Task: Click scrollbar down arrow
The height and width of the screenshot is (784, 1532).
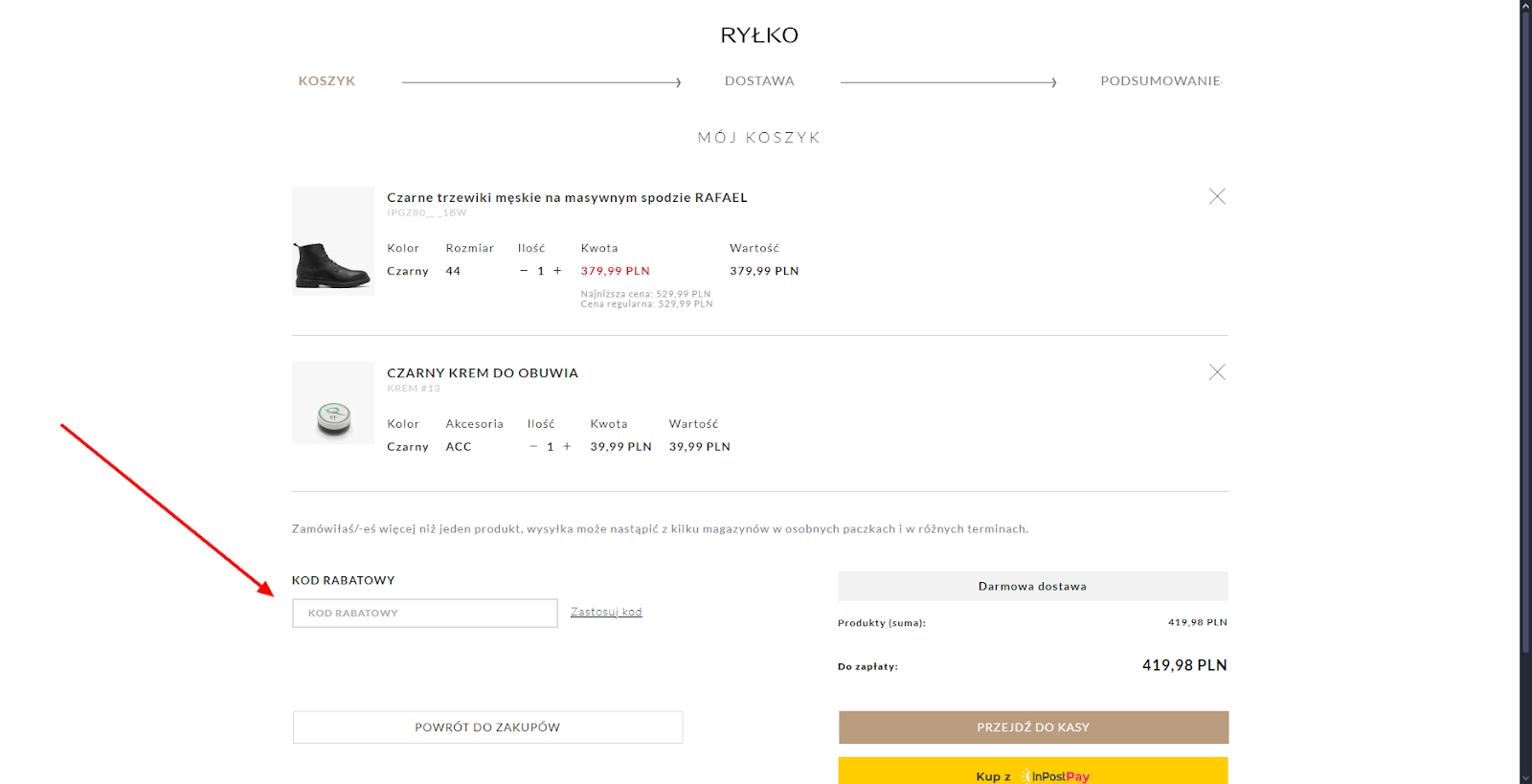Action: coord(1525,777)
